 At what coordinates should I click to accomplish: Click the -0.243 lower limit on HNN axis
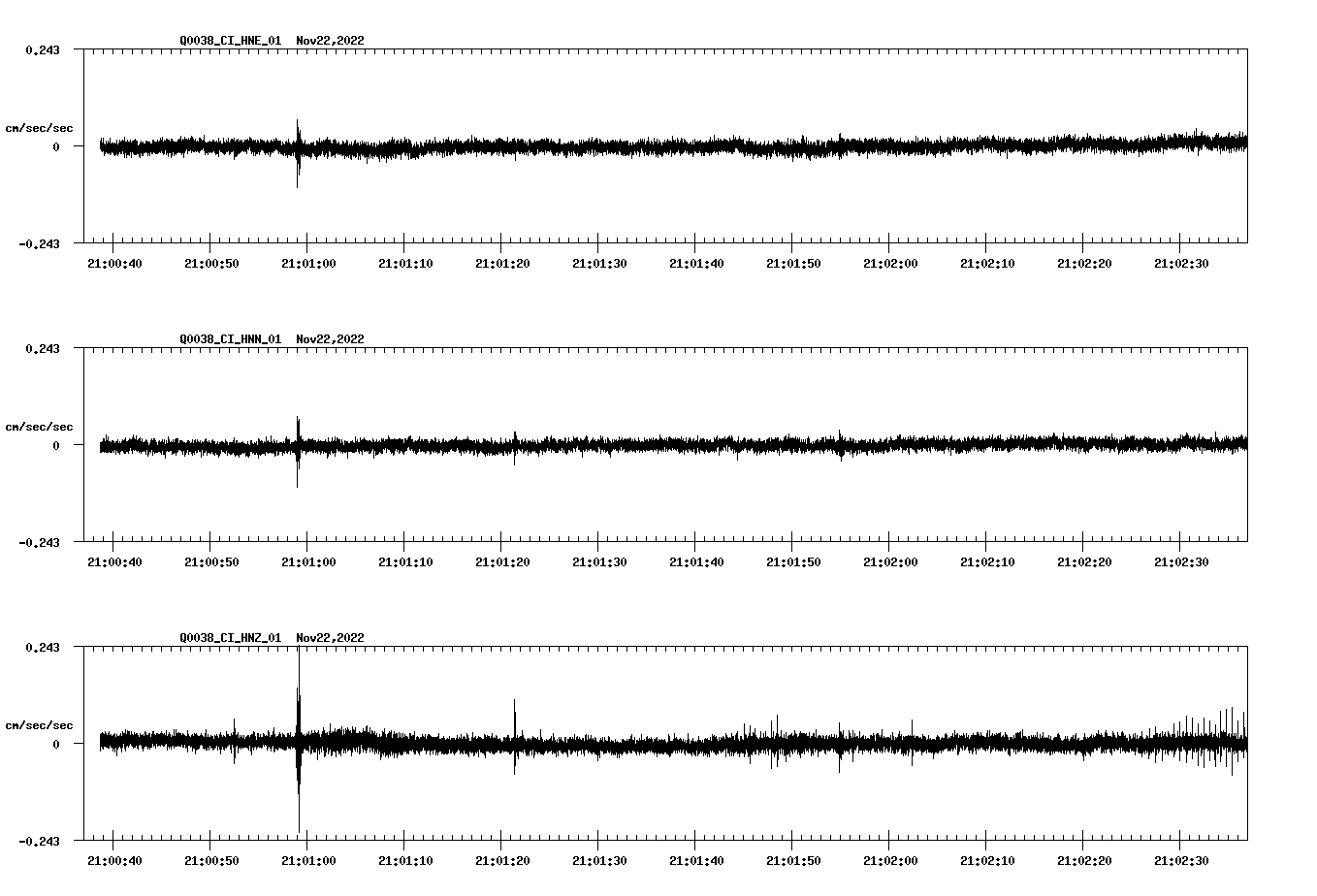[x=39, y=542]
